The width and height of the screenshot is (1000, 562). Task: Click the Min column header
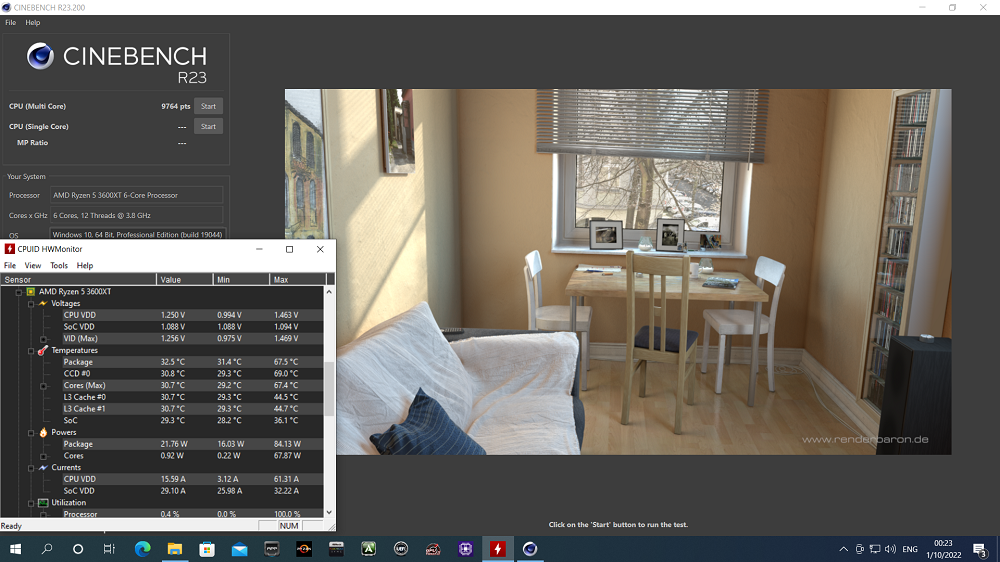point(241,279)
